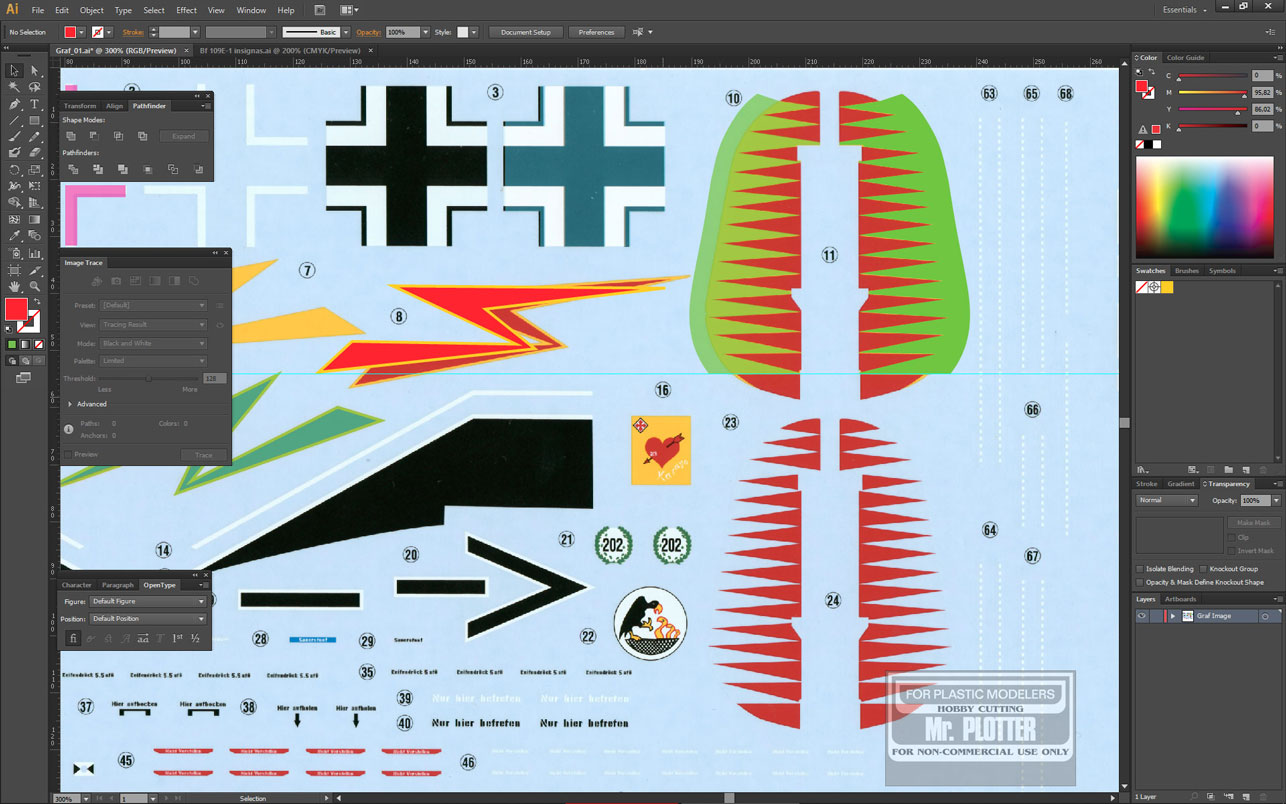Toggle Graf Image layer visibility eye

pos(1141,616)
